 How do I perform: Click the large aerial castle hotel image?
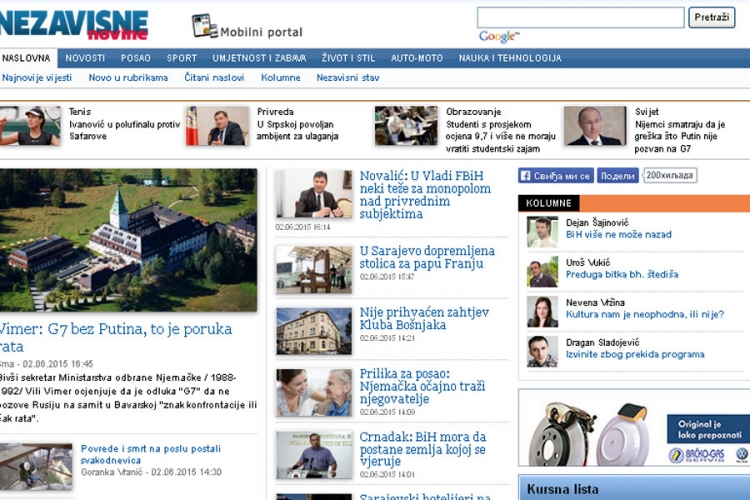pyautogui.click(x=128, y=240)
